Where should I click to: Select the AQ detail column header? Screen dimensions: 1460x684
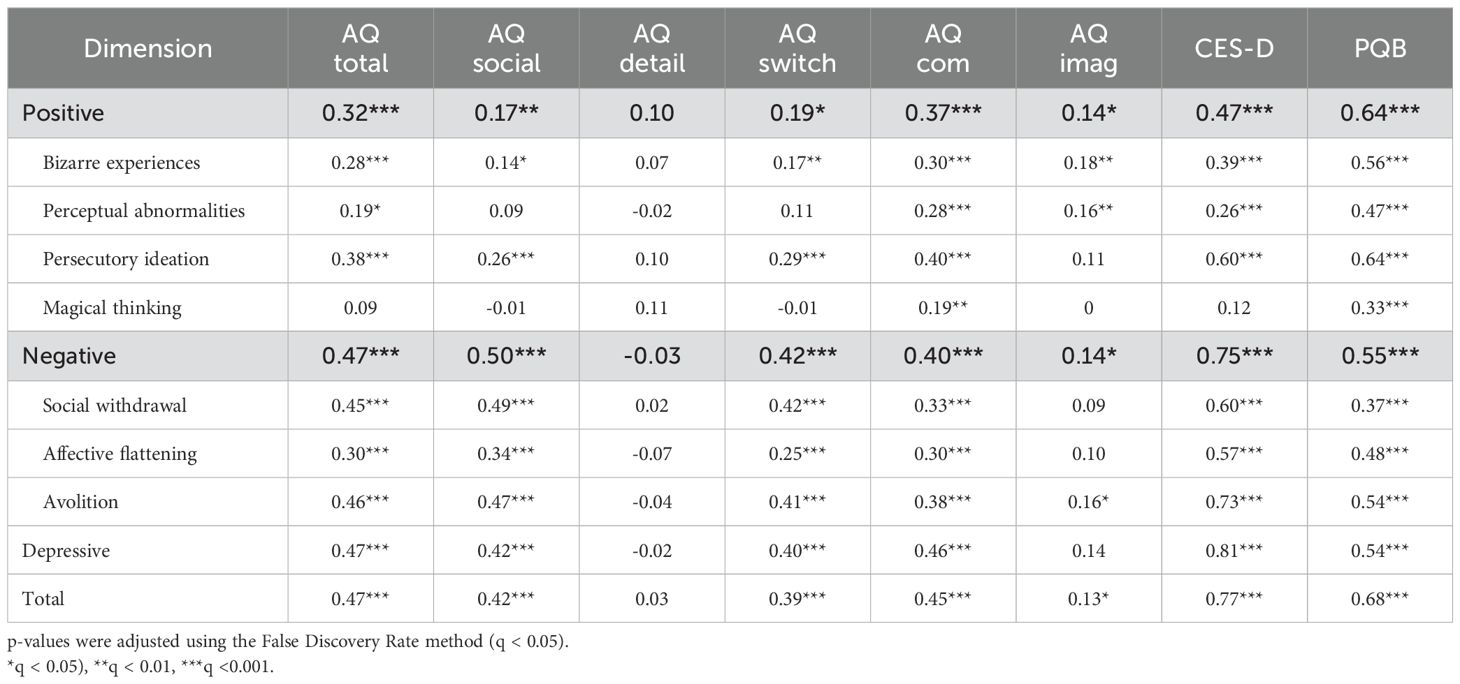[x=652, y=48]
